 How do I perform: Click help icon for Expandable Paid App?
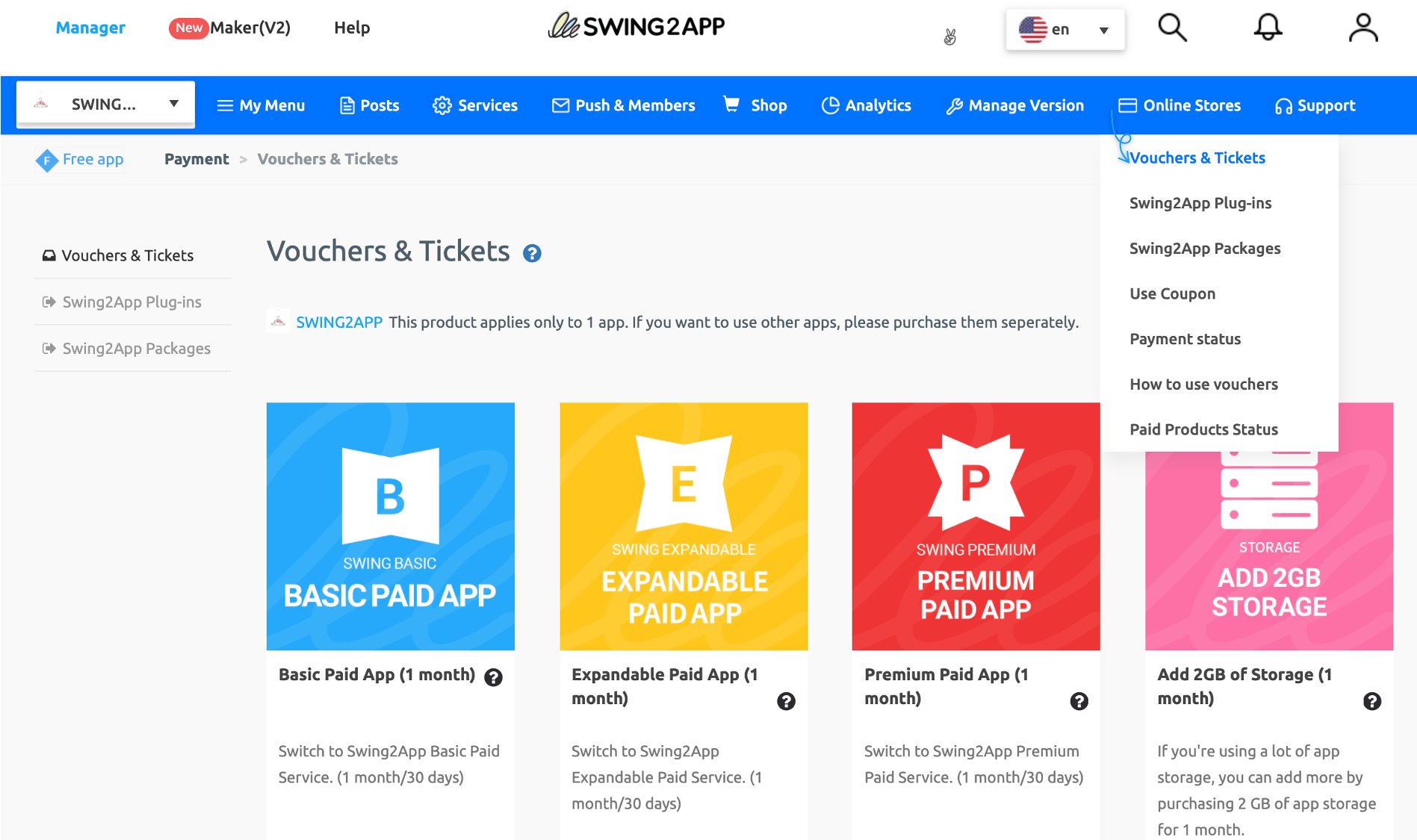pyautogui.click(x=786, y=701)
